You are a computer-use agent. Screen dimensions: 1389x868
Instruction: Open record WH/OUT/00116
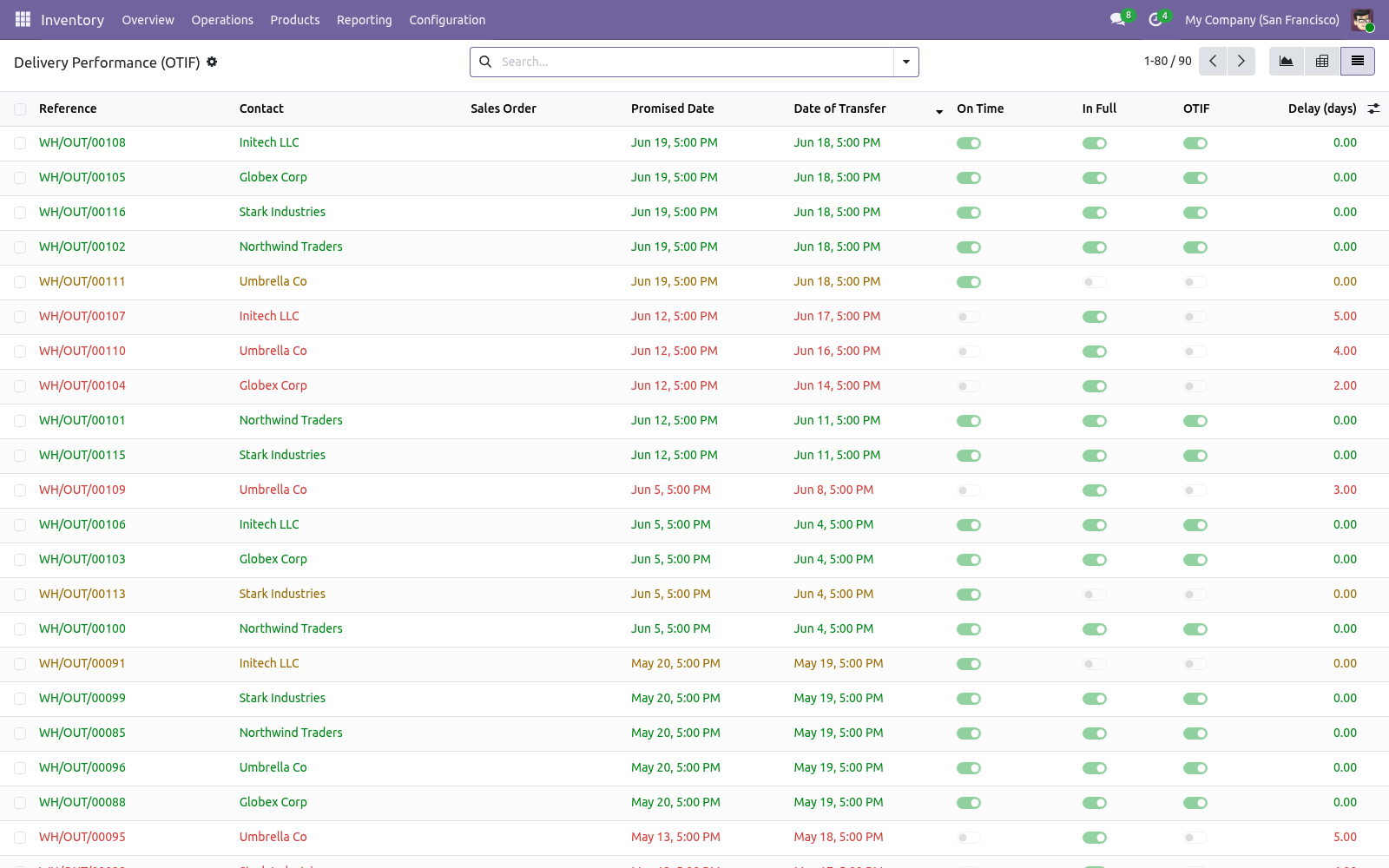point(82,212)
